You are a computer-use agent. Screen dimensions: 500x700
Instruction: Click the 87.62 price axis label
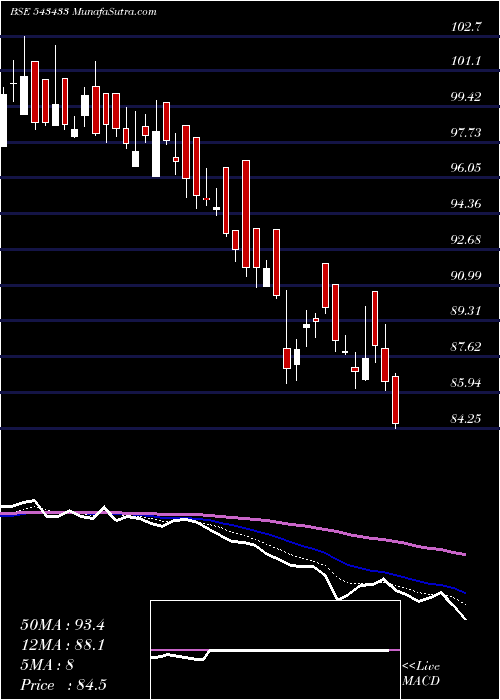click(466, 346)
